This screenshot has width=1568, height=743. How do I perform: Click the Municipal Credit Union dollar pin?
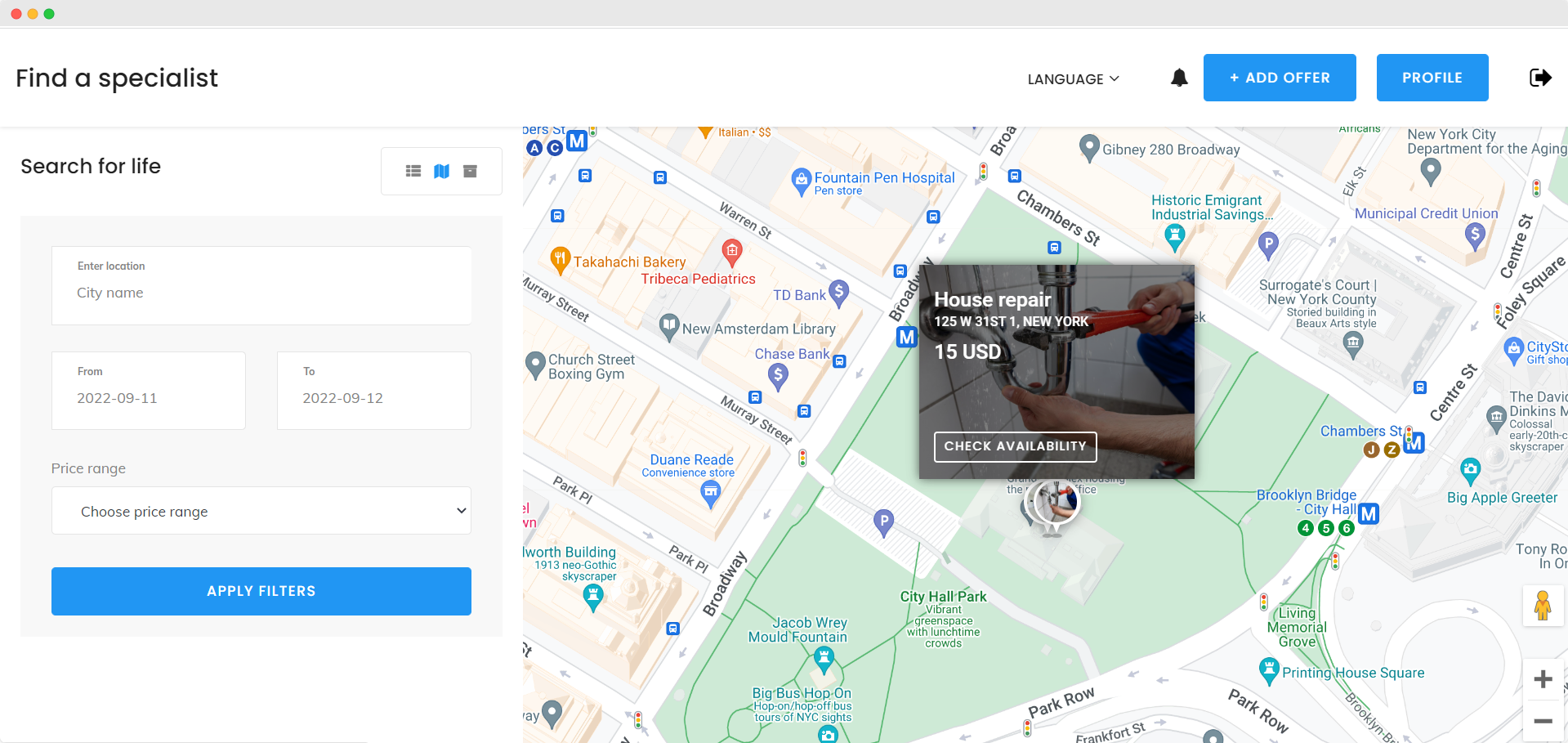[1475, 236]
